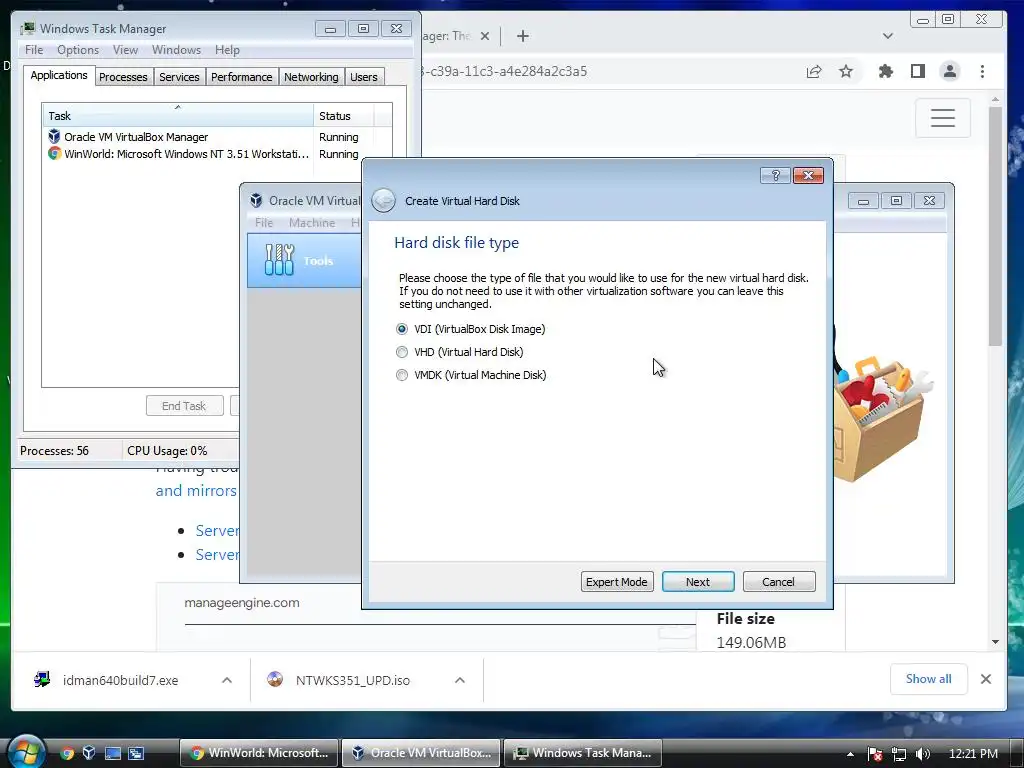Show hidden tray icons arrow
Image resolution: width=1024 pixels, height=768 pixels.
tap(850, 754)
